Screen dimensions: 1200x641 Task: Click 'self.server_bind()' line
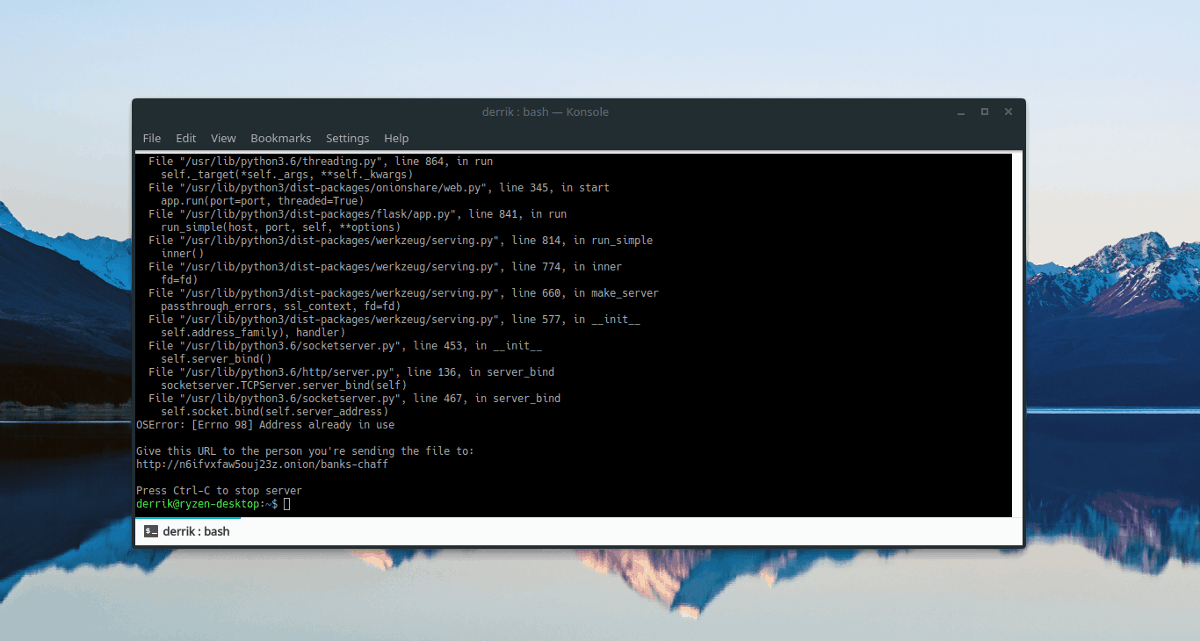[216, 358]
